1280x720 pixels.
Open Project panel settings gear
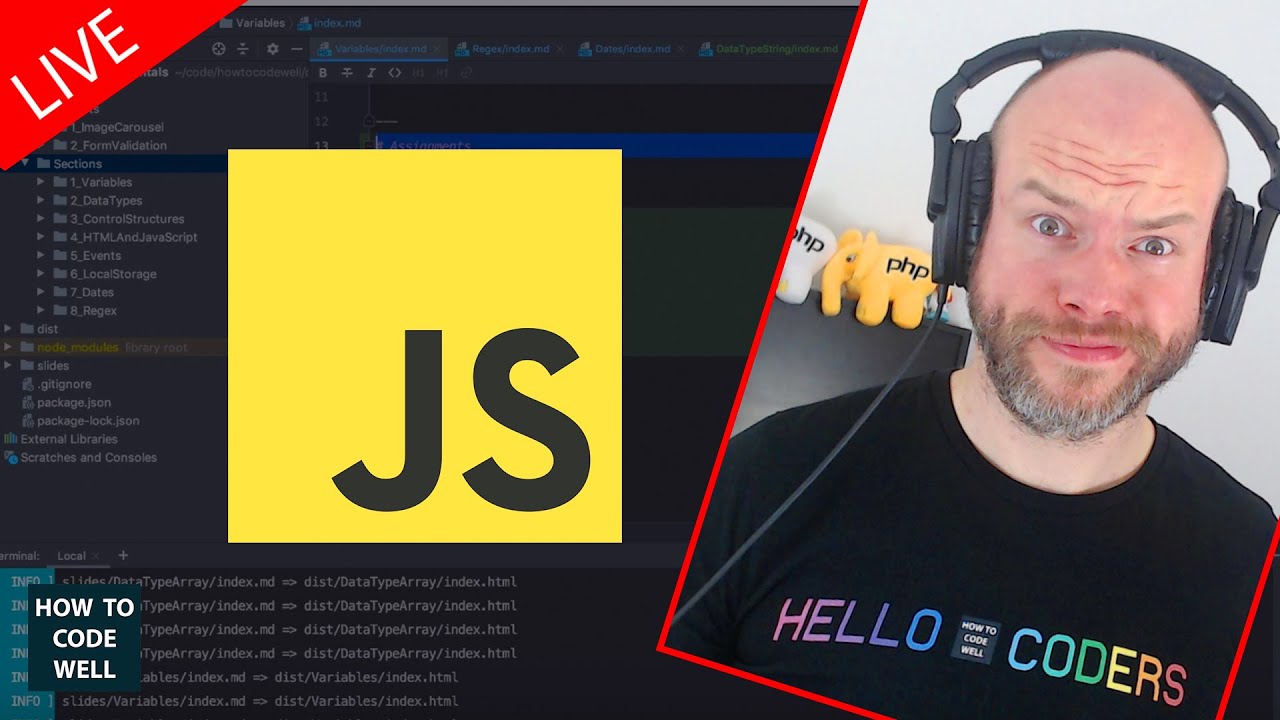pos(271,48)
